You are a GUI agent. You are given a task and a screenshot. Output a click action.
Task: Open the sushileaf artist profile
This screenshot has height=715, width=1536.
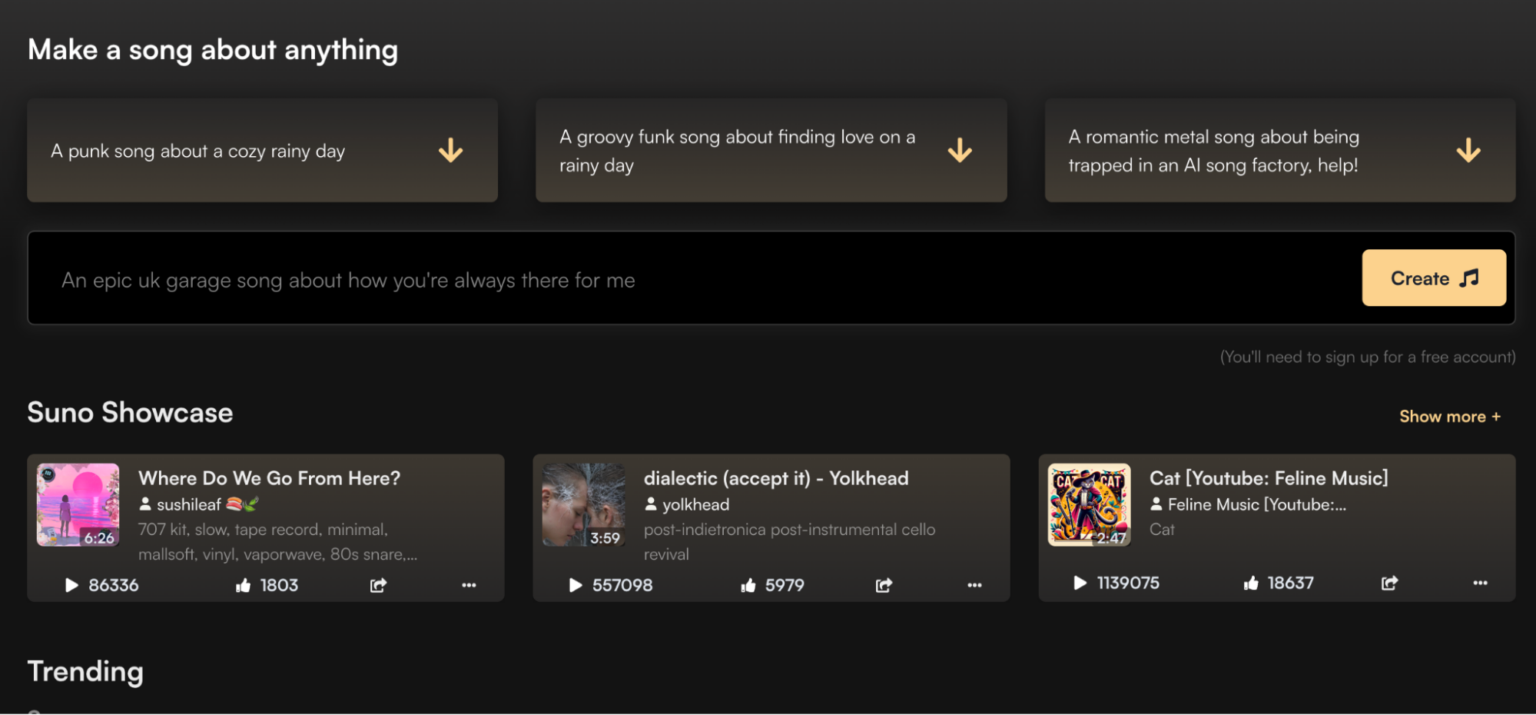point(187,504)
